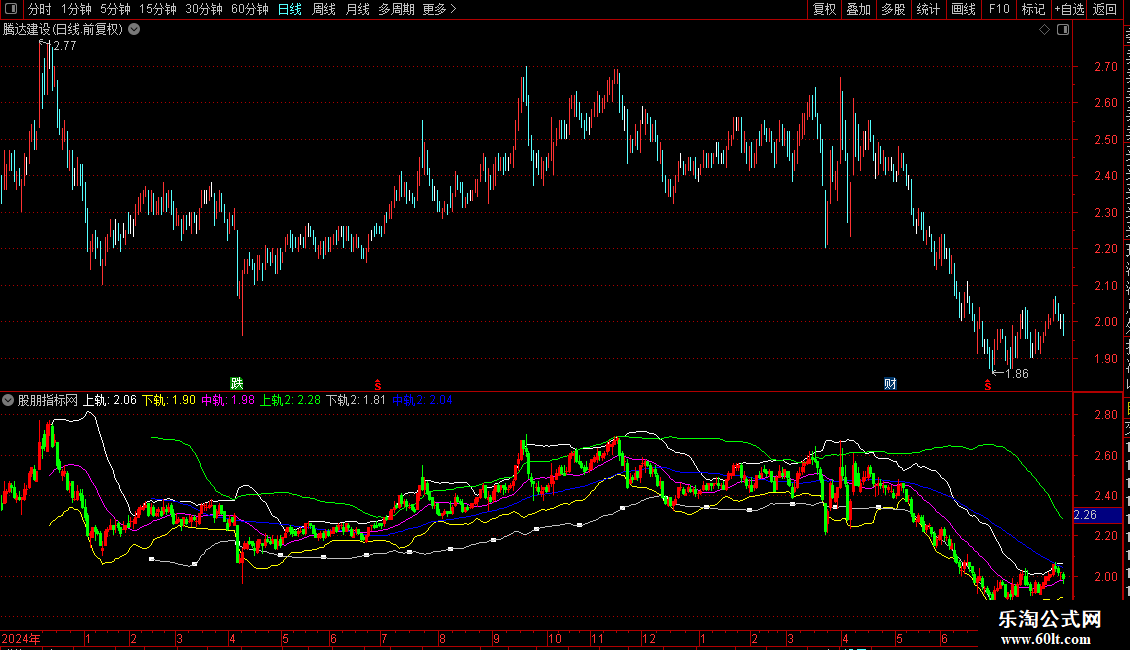
Task: Click the yellow 下轨: 1.90 value
Action: pyautogui.click(x=169, y=400)
